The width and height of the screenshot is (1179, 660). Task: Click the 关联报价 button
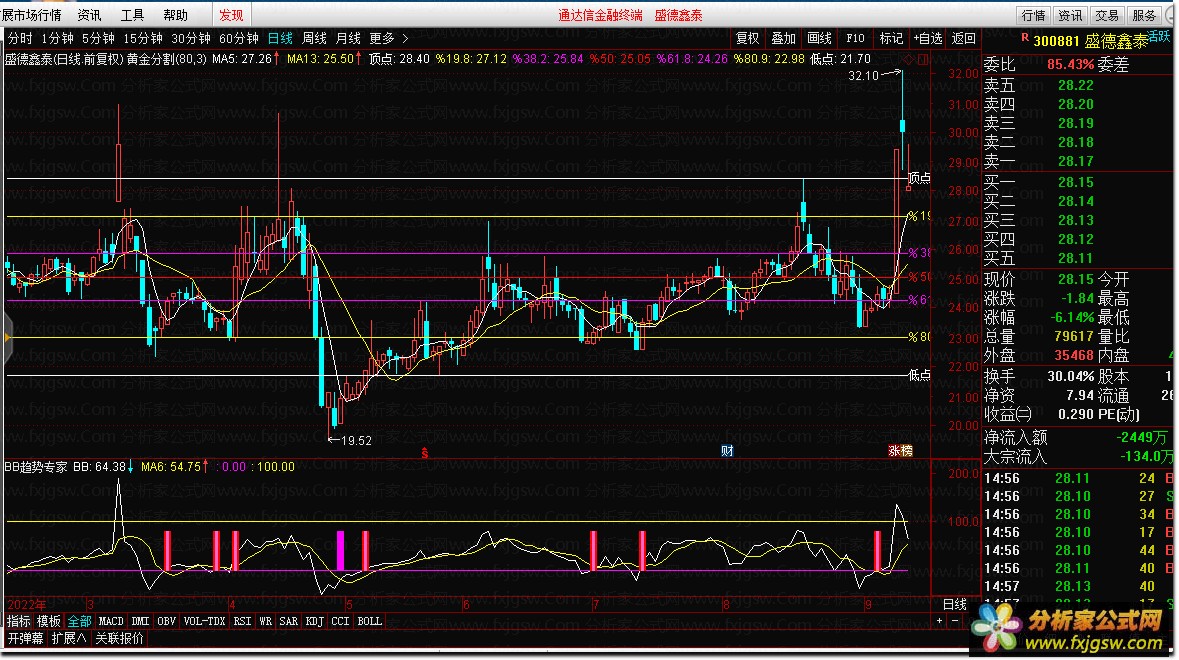click(120, 638)
